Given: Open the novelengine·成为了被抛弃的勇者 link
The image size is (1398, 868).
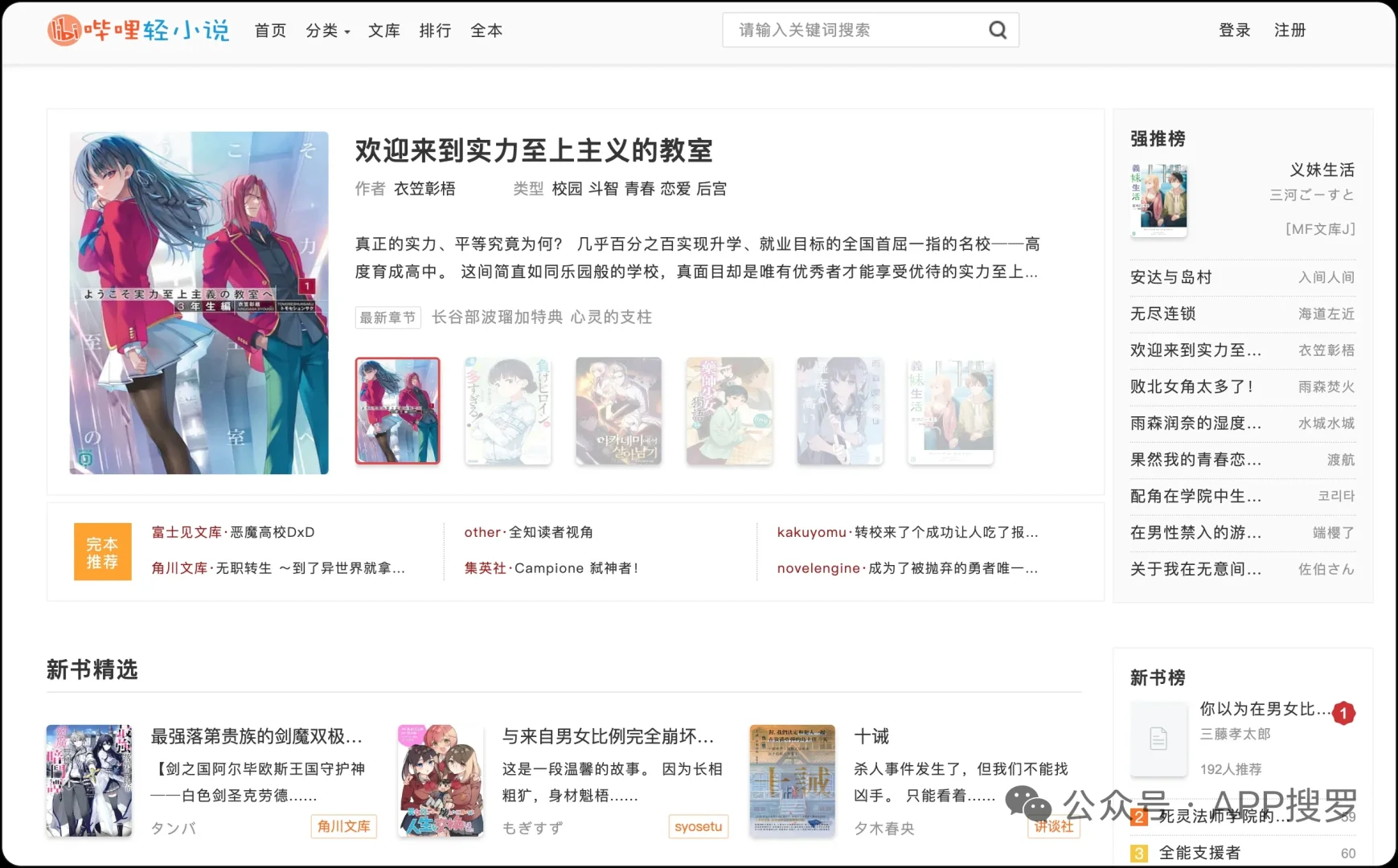Looking at the screenshot, I should coord(908,568).
